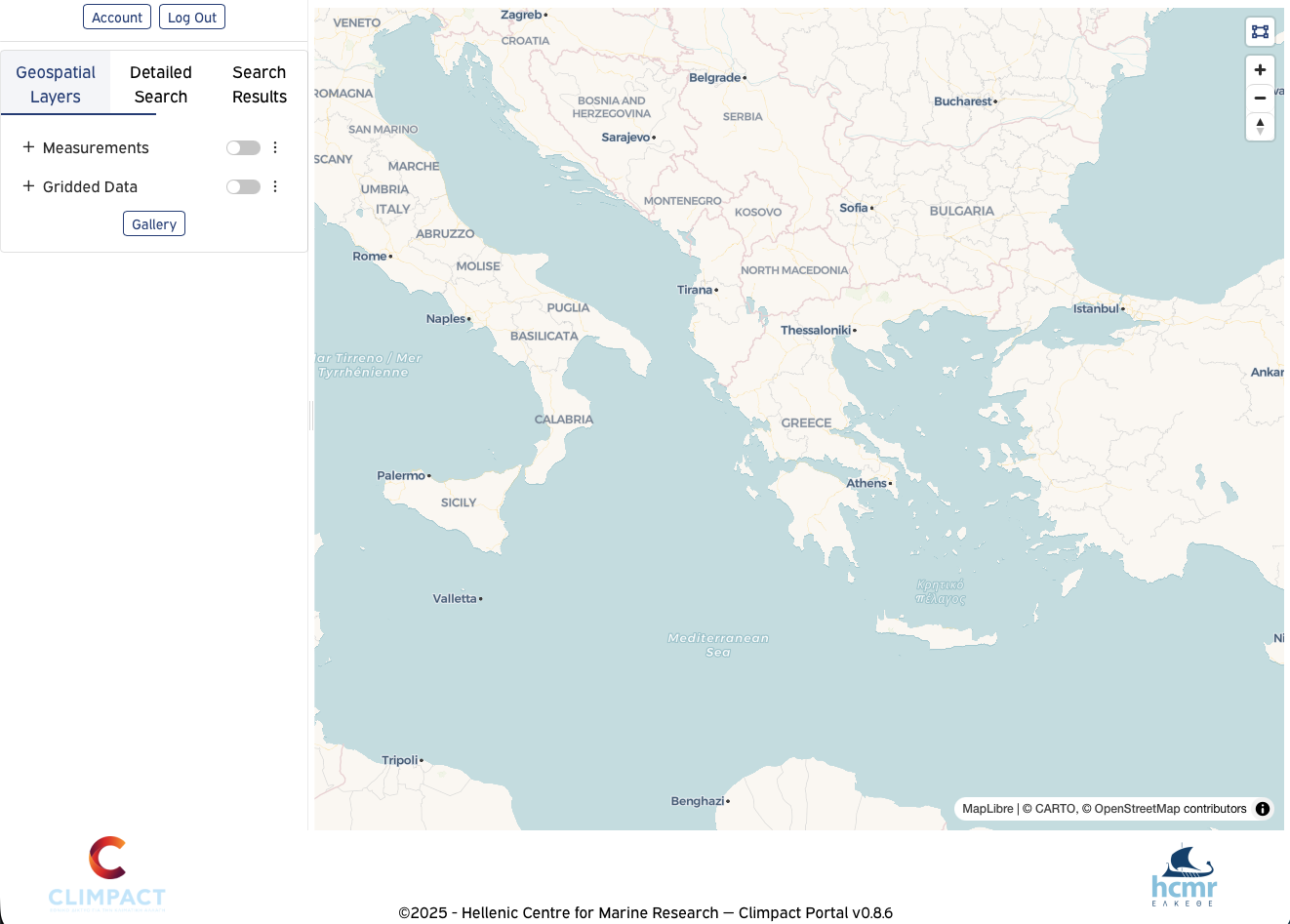Open the Search Results tab
The width and height of the screenshot is (1290, 924).
pos(259,84)
